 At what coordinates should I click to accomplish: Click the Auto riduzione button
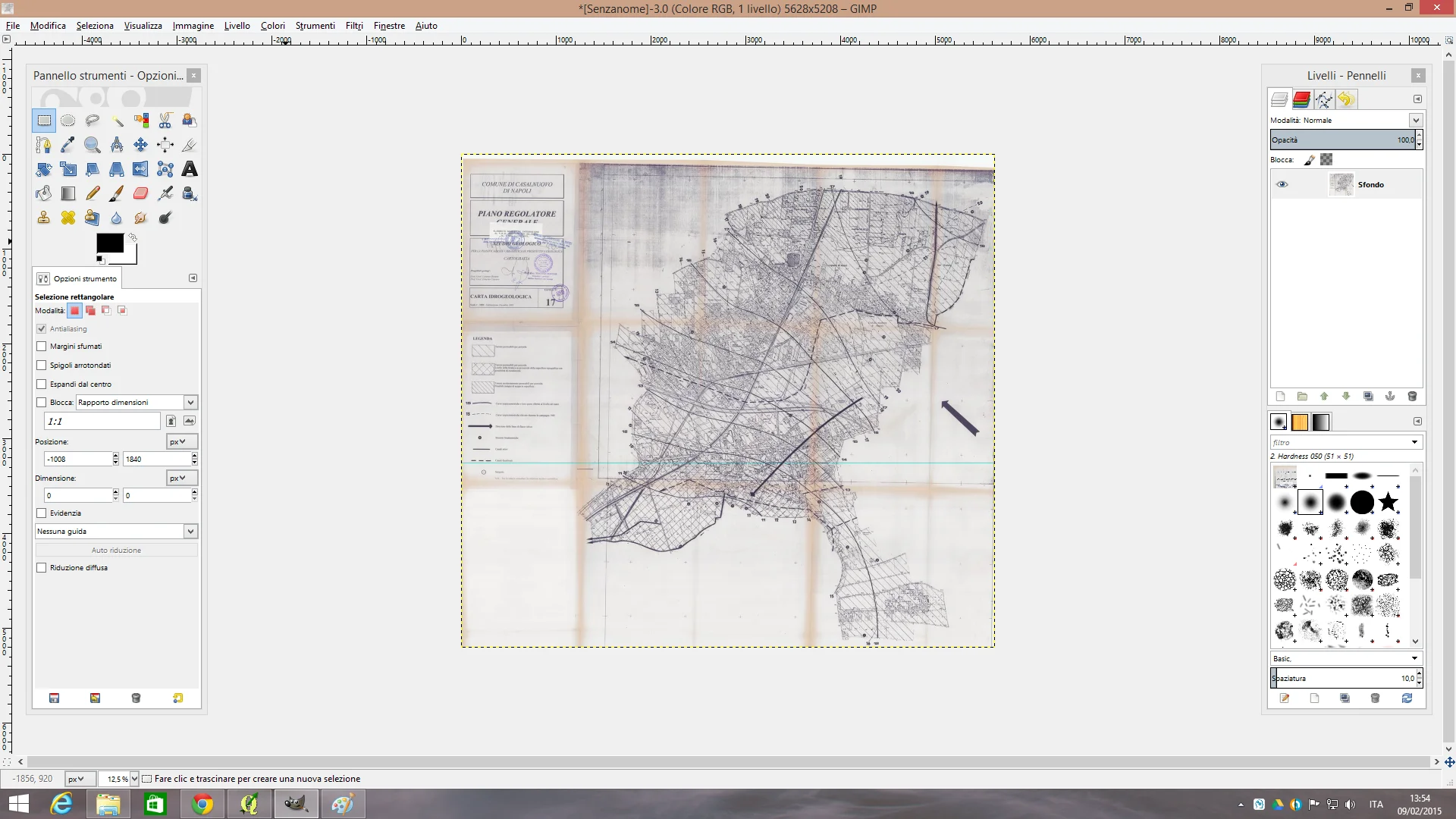pos(116,550)
